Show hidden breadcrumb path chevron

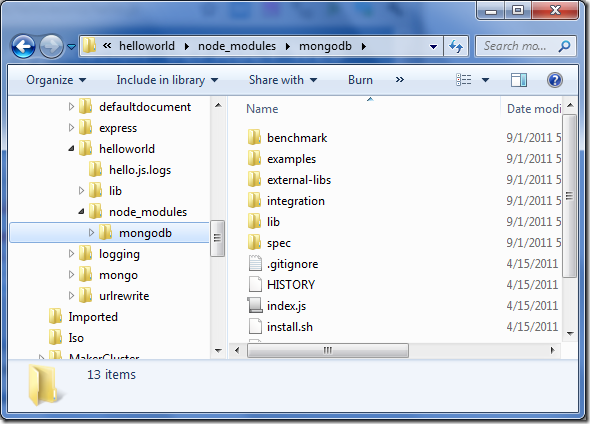click(x=107, y=46)
